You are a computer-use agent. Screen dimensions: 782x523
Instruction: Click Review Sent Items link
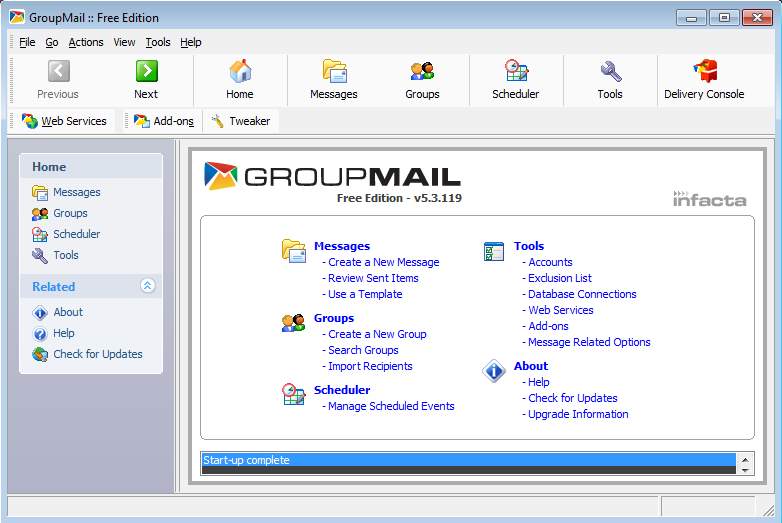[373, 278]
